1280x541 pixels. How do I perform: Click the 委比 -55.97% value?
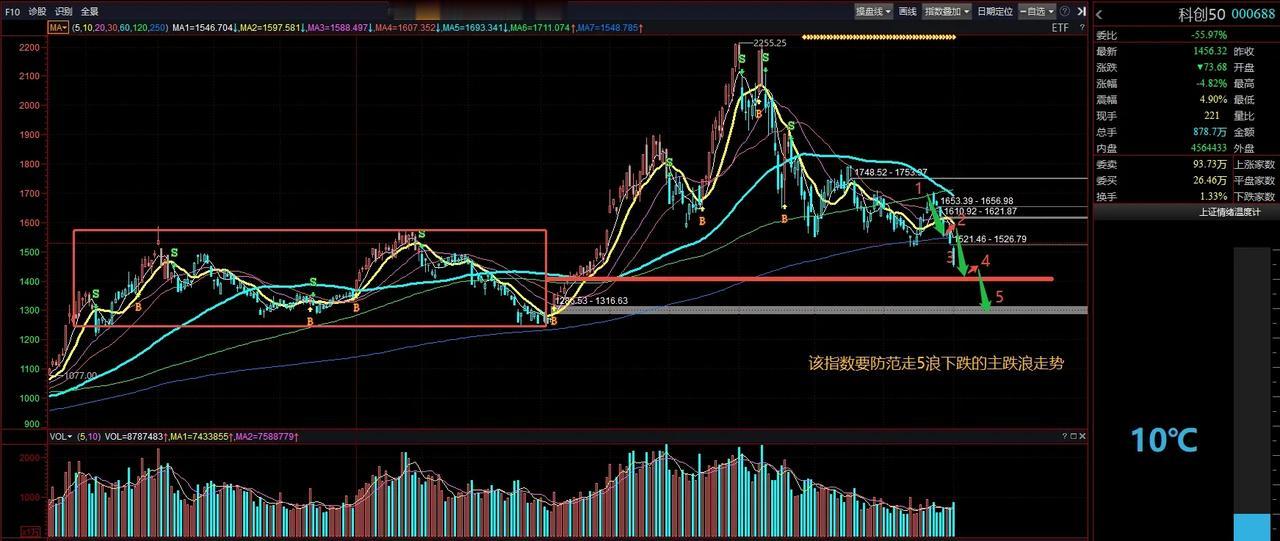(x=1209, y=35)
